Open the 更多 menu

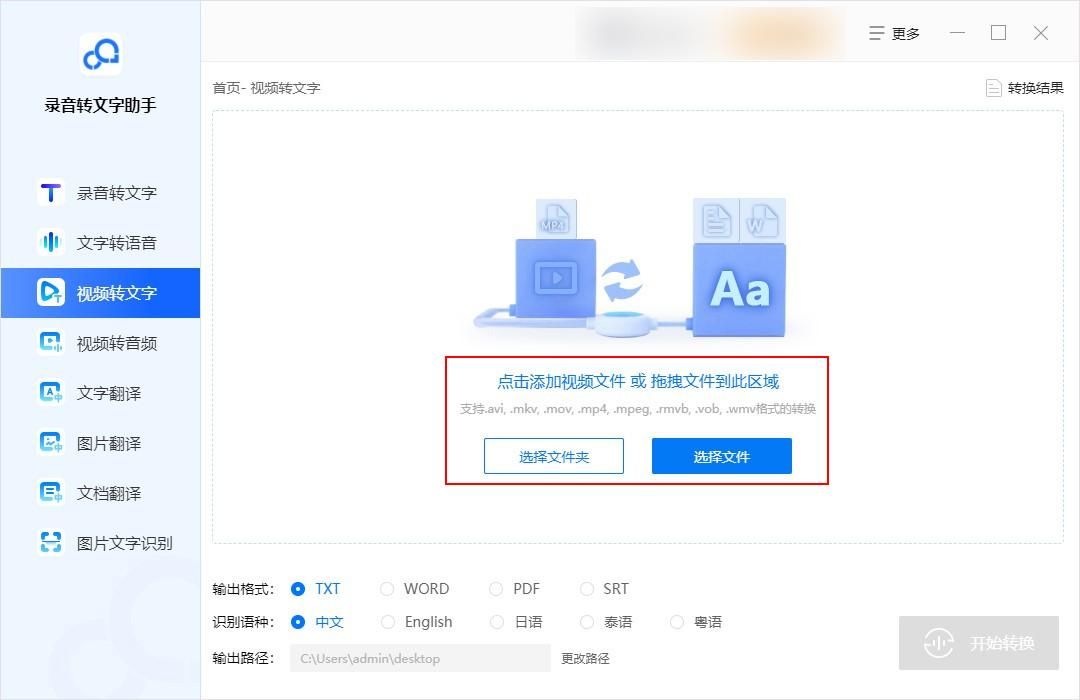(894, 33)
